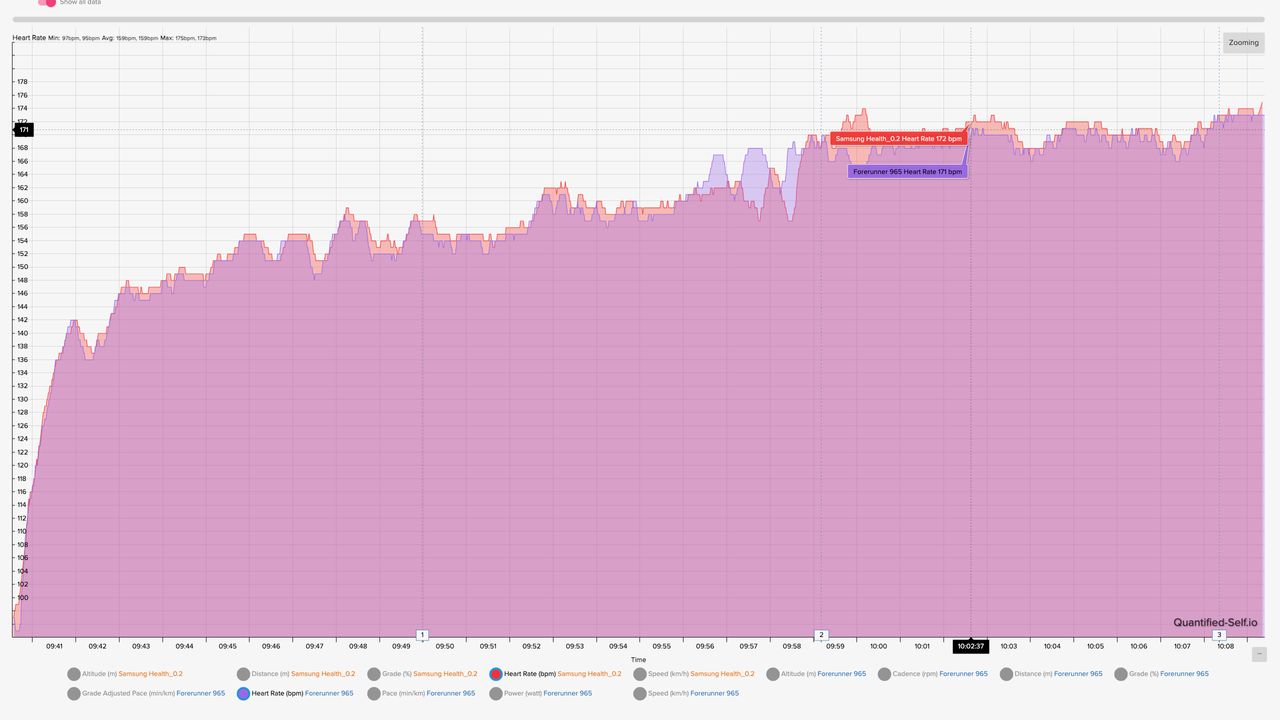
Task: Enable Power (watt) Forerunner 965 series
Action: (496, 693)
